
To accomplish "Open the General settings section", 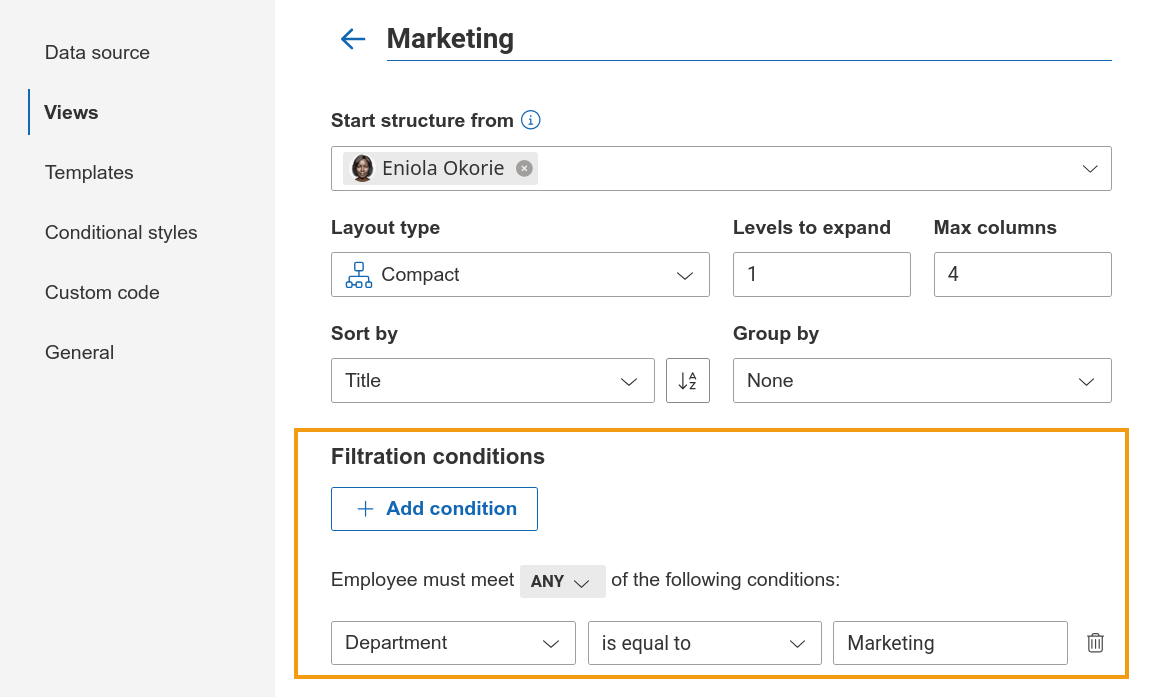I will click(x=79, y=353).
